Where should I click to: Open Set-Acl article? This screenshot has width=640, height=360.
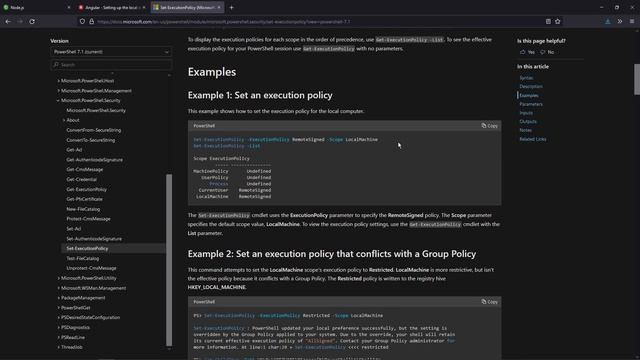coord(73,229)
